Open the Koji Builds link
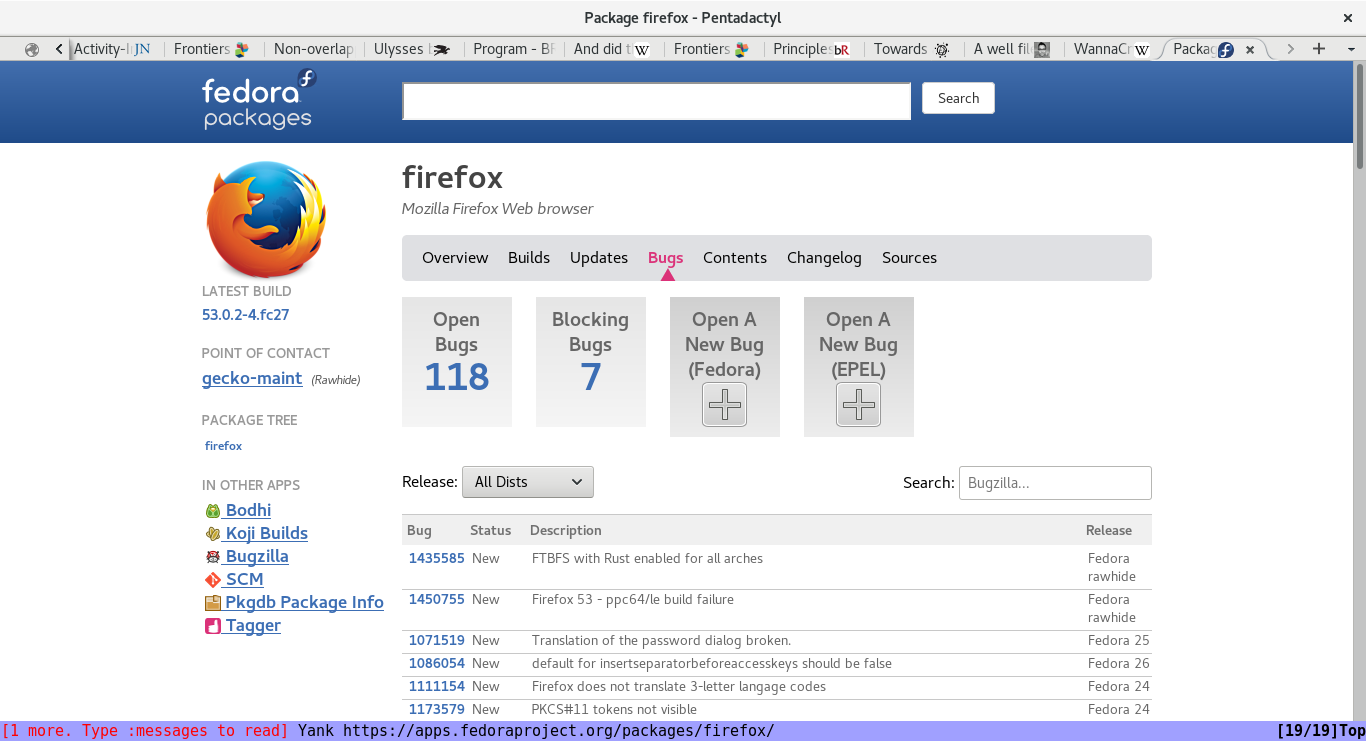 pos(266,534)
